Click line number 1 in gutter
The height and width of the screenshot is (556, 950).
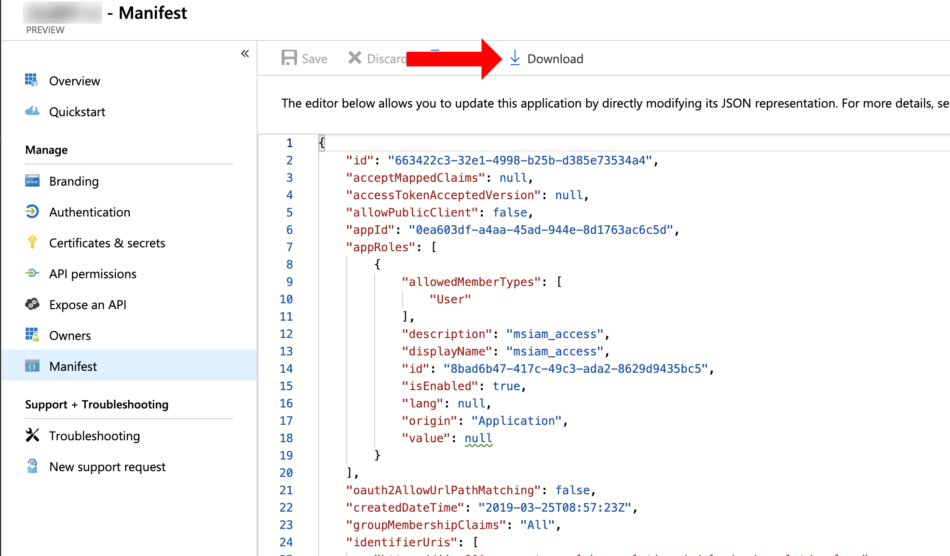coord(290,143)
